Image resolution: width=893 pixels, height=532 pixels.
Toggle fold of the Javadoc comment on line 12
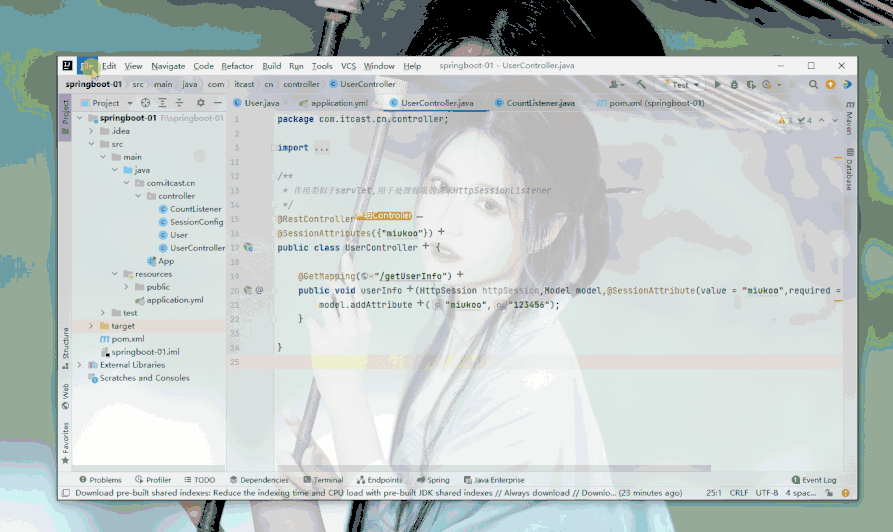click(274, 176)
